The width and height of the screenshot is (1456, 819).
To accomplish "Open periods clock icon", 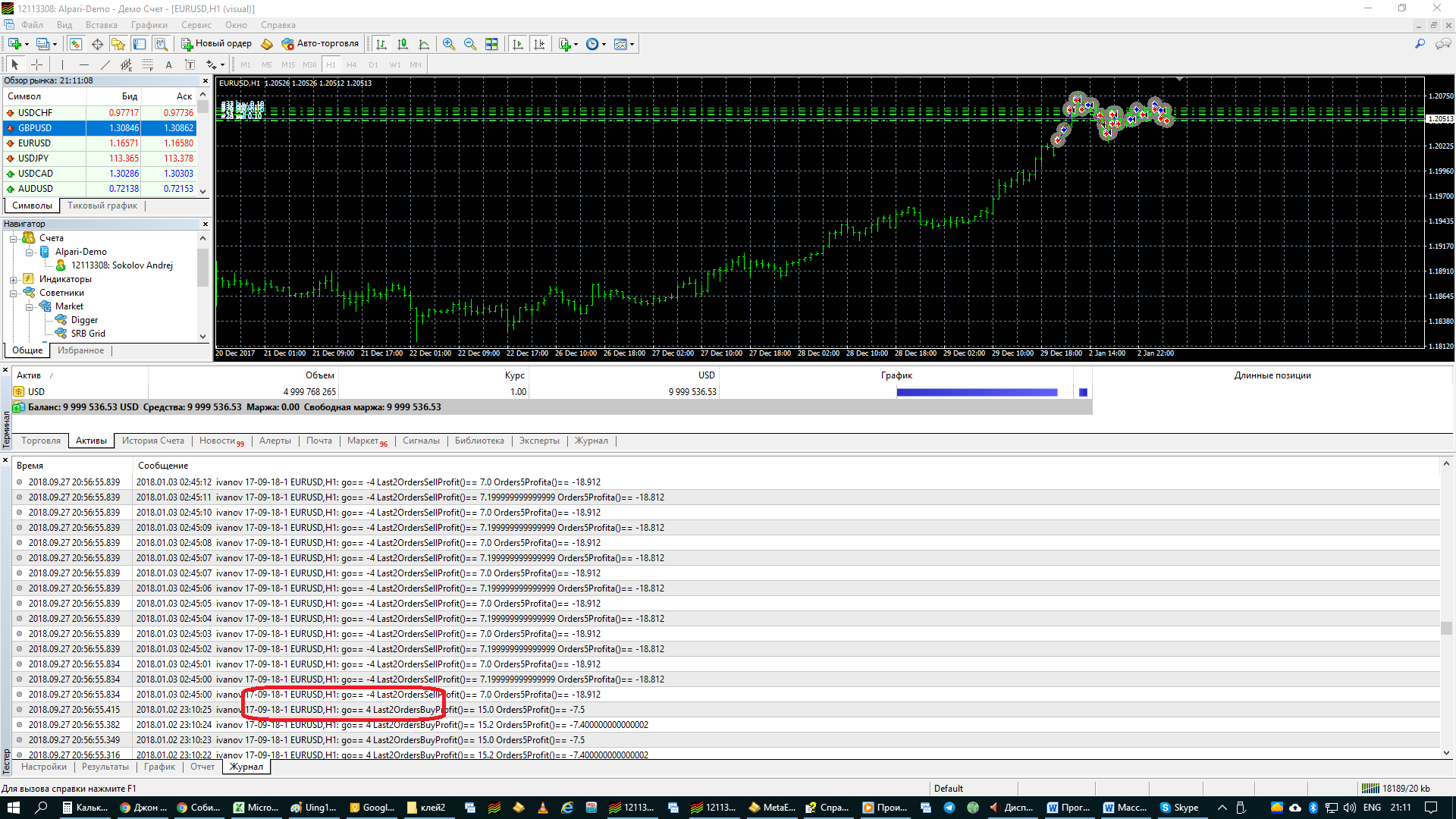I will tap(592, 44).
